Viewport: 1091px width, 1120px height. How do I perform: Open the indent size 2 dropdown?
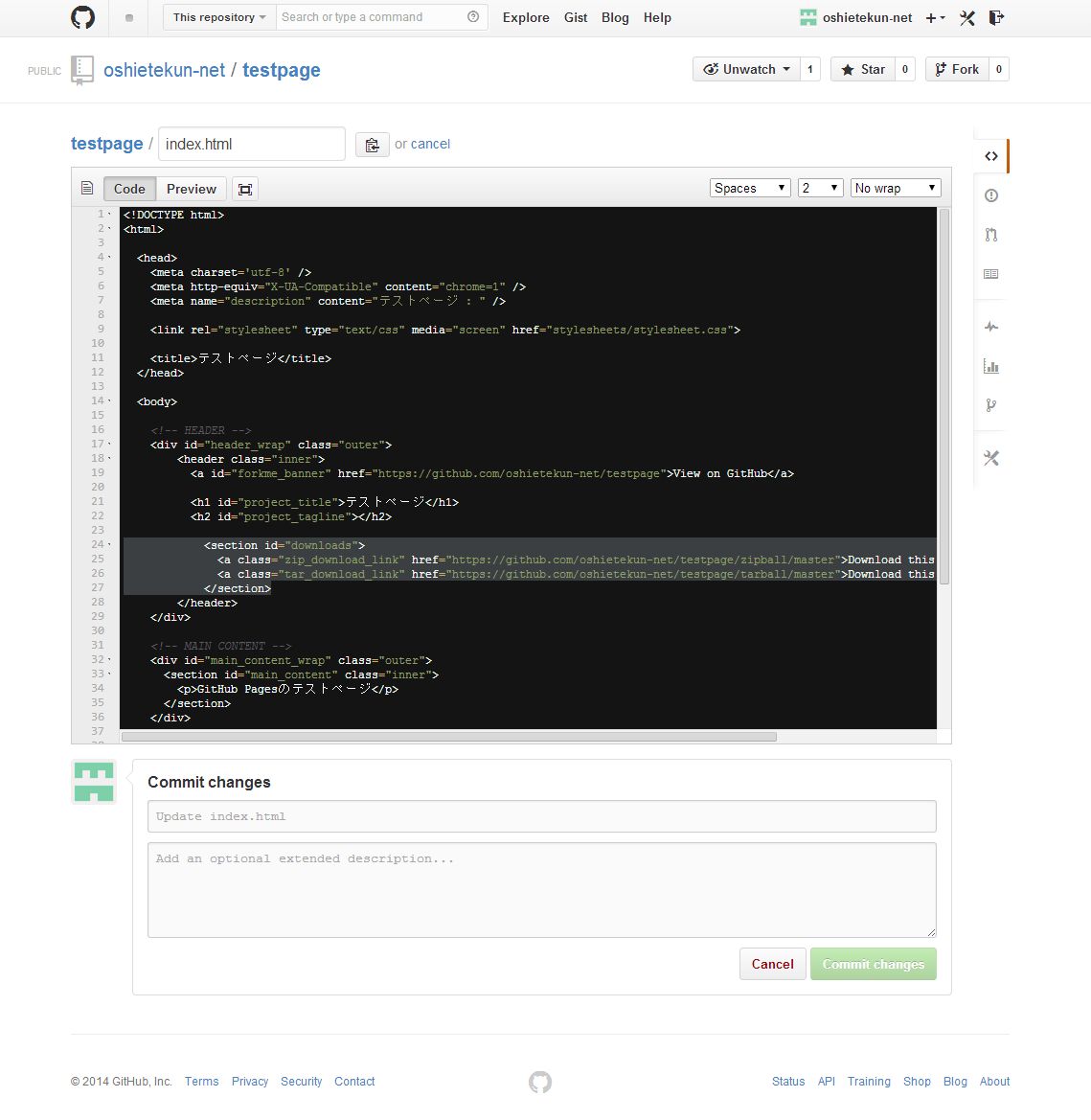pos(820,188)
